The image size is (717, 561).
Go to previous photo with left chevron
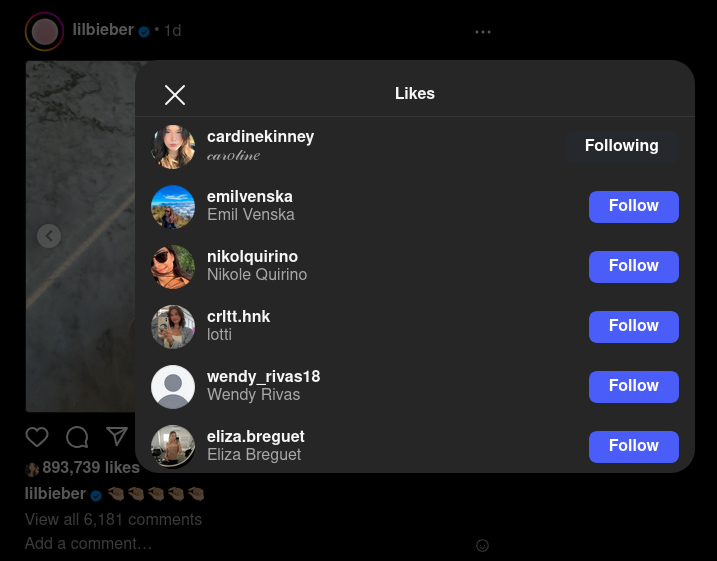click(49, 236)
